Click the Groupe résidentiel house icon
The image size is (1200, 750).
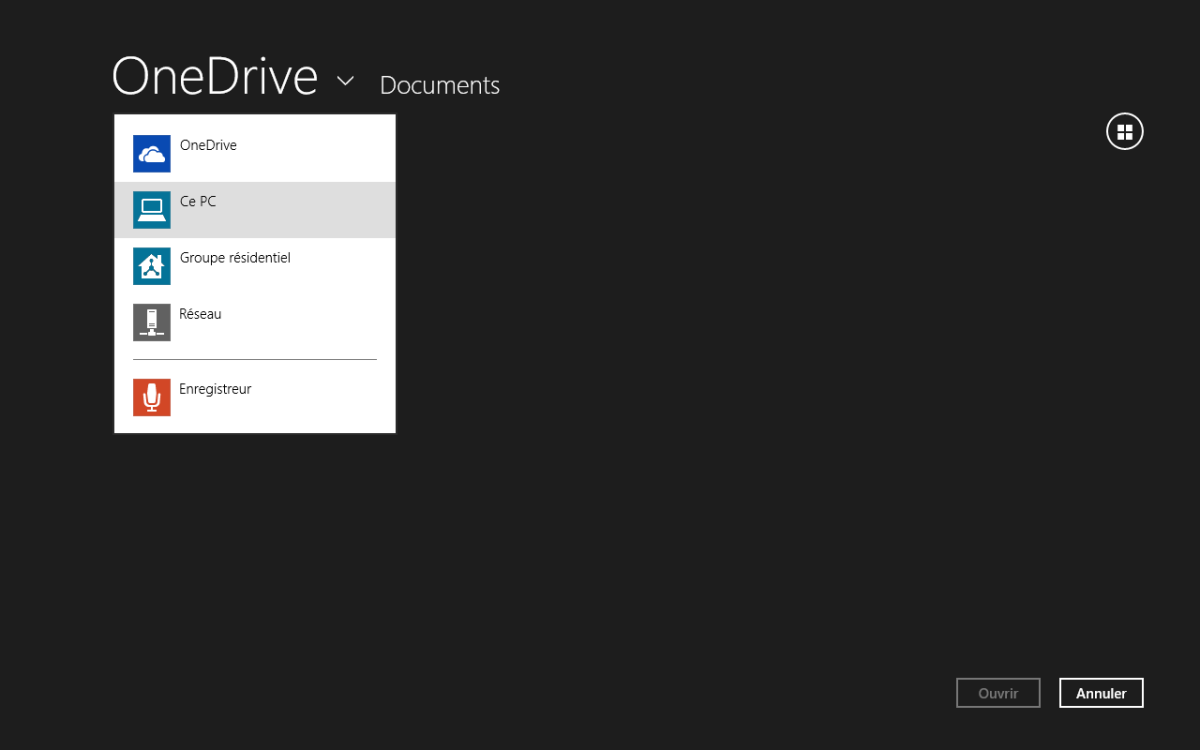pos(152,266)
